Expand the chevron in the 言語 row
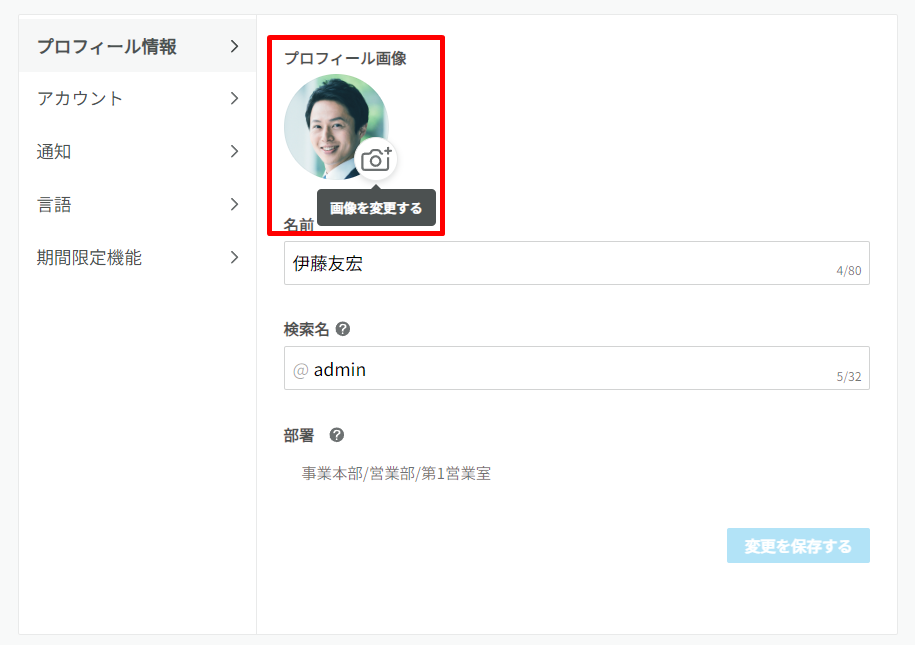Screen dimensions: 915x645 coord(234,205)
